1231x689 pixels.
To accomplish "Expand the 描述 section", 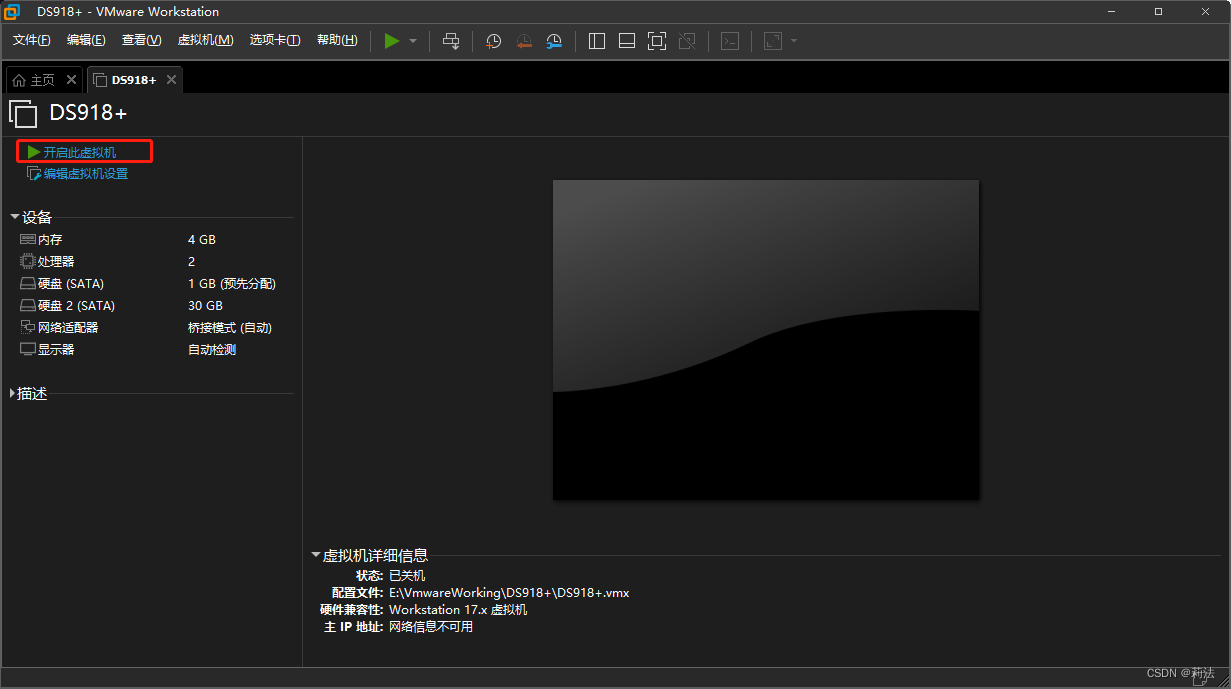I will pyautogui.click(x=13, y=394).
